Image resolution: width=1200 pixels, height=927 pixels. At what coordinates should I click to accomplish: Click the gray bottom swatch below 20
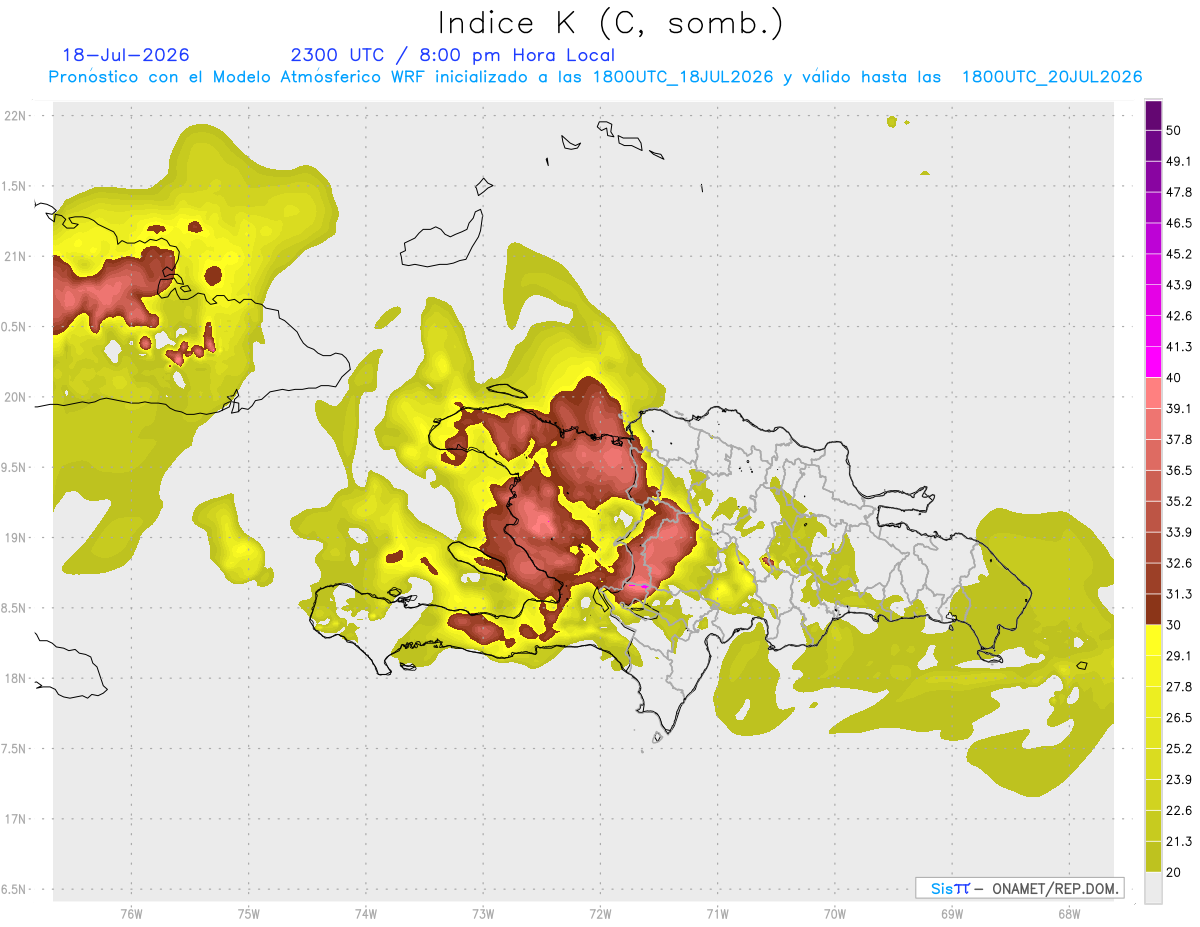click(x=1154, y=887)
